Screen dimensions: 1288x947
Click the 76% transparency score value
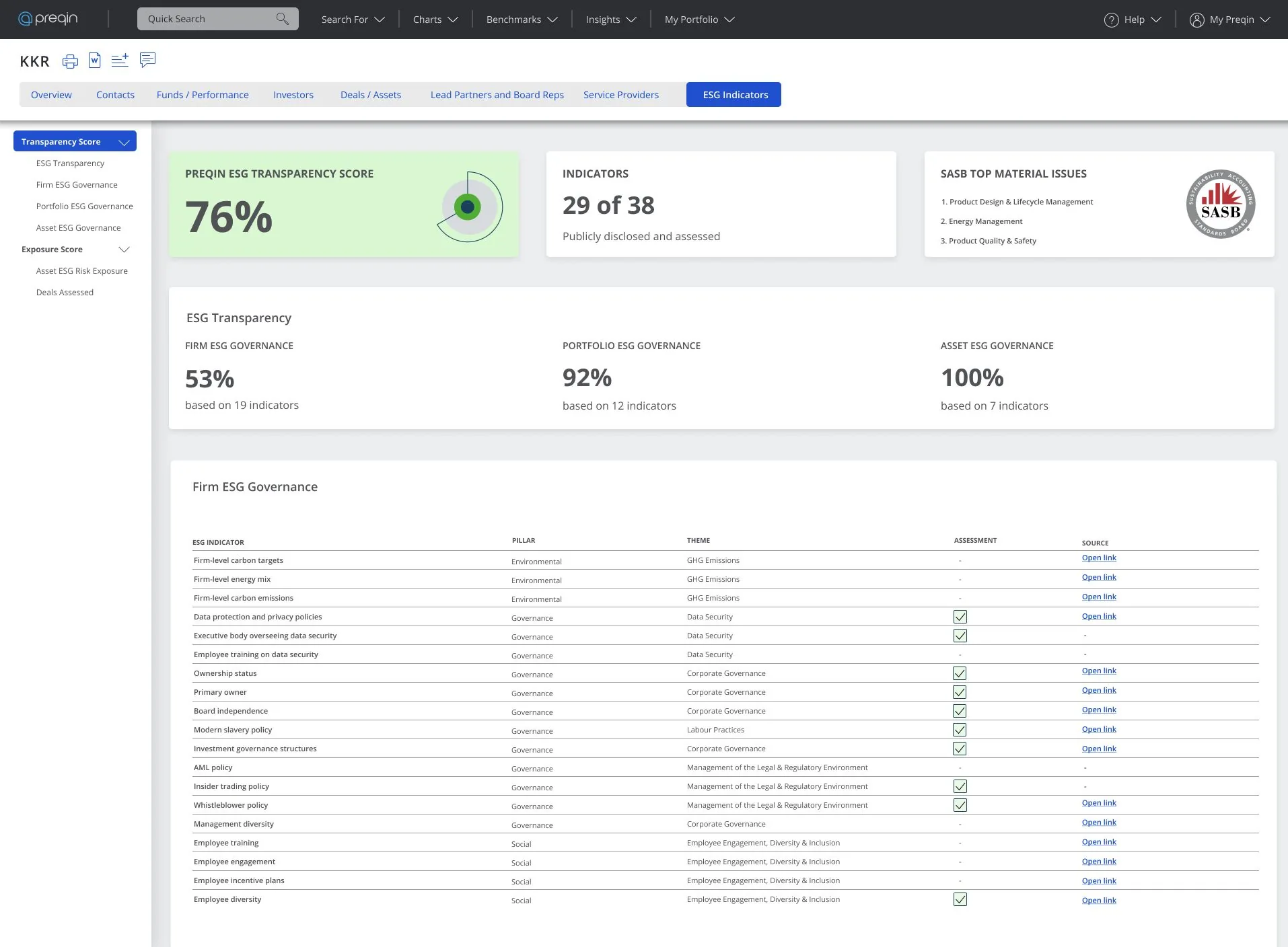[229, 217]
